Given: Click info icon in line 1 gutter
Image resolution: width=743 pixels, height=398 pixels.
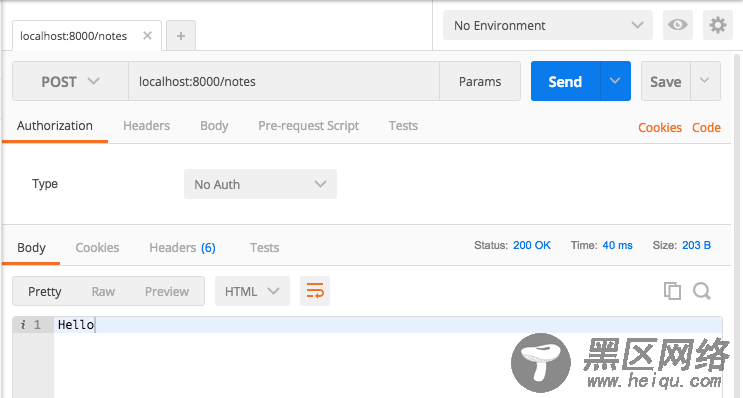Looking at the screenshot, I should coord(22,325).
